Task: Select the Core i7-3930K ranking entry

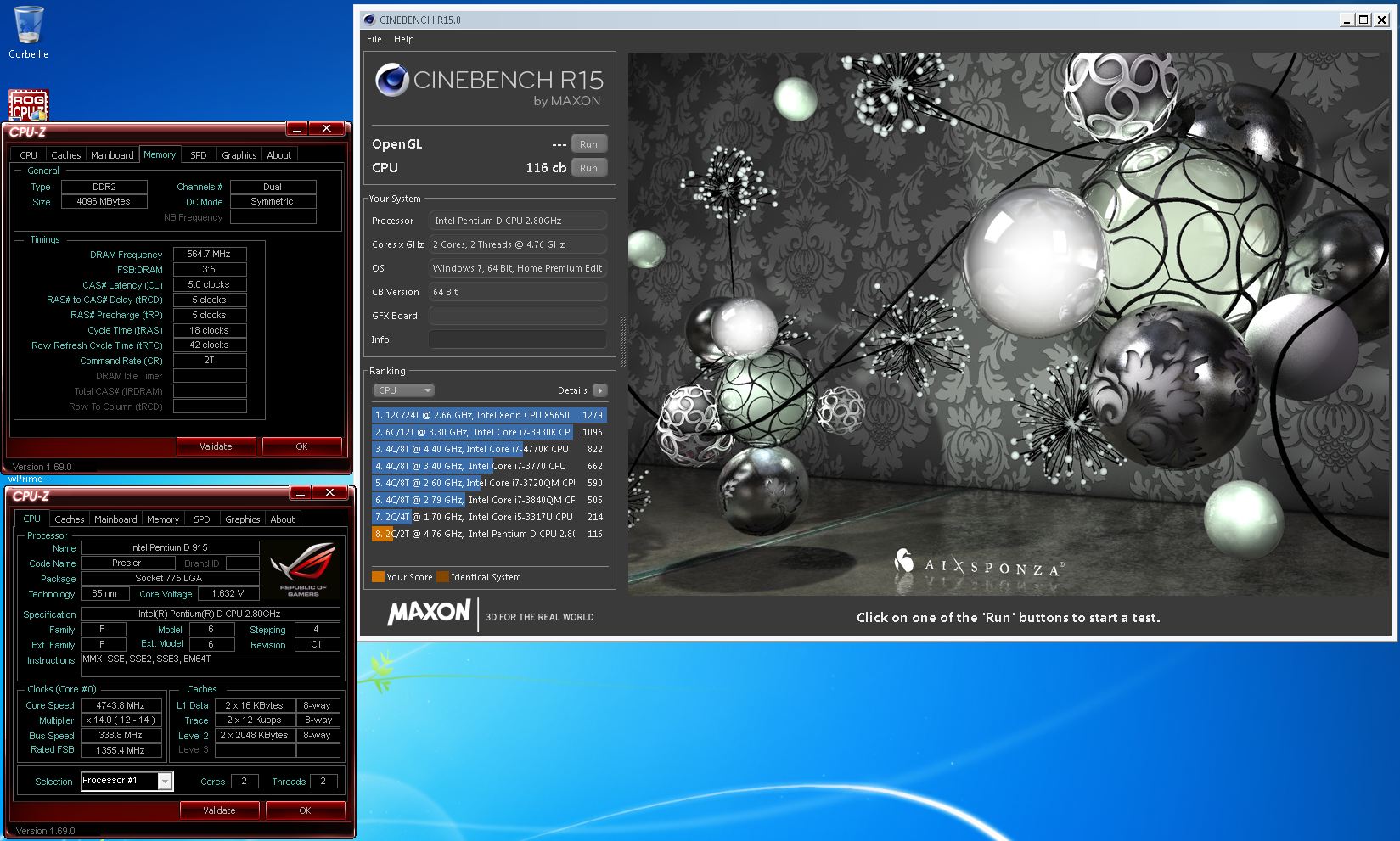Action: click(x=489, y=432)
